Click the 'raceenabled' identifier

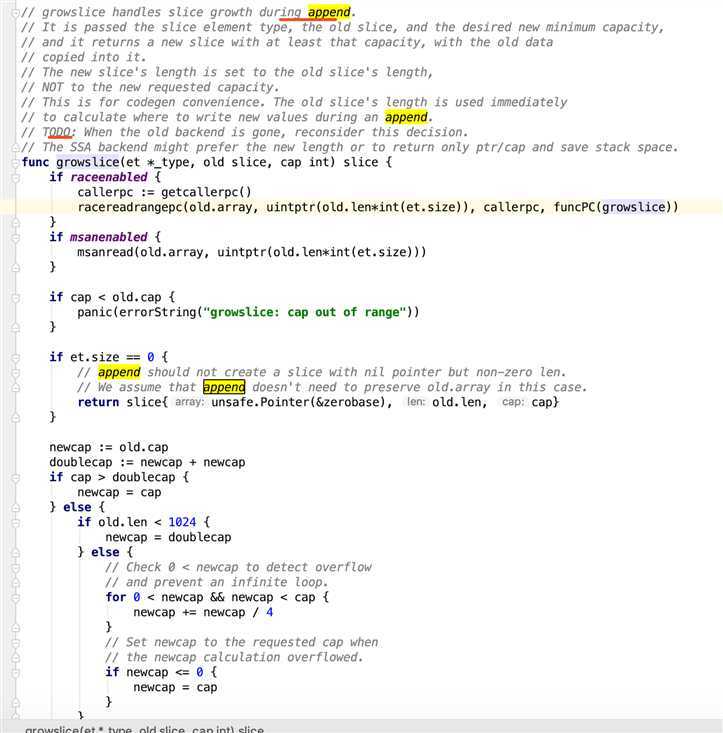coord(108,177)
